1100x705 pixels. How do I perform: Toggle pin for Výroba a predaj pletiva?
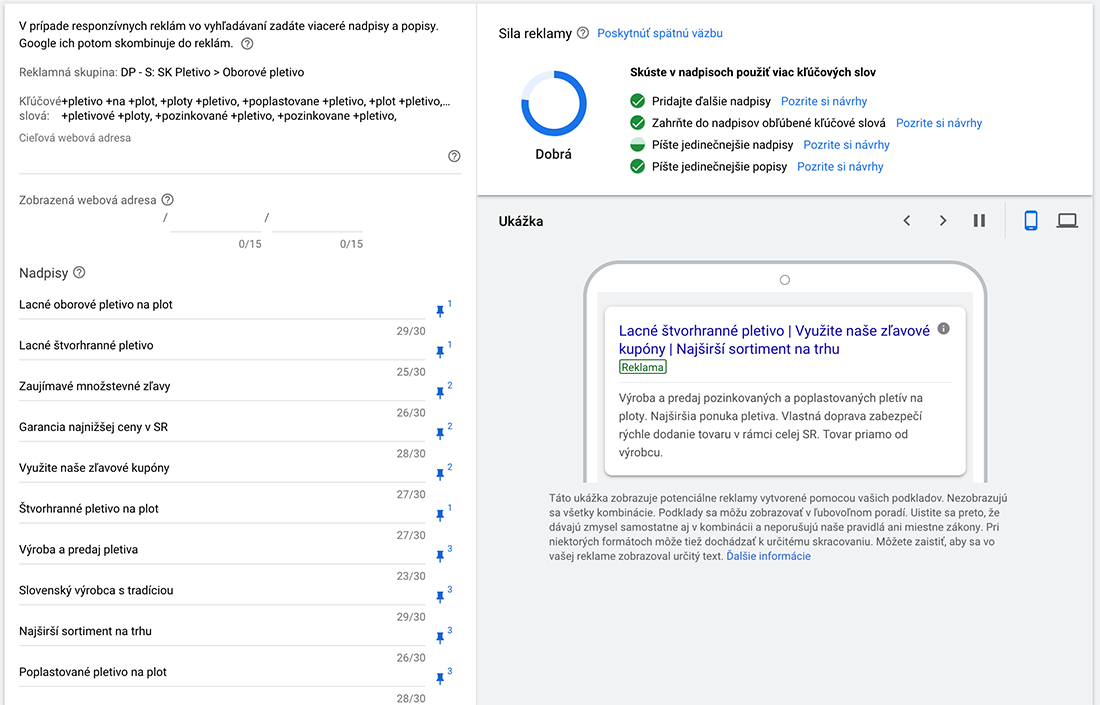pyautogui.click(x=441, y=555)
